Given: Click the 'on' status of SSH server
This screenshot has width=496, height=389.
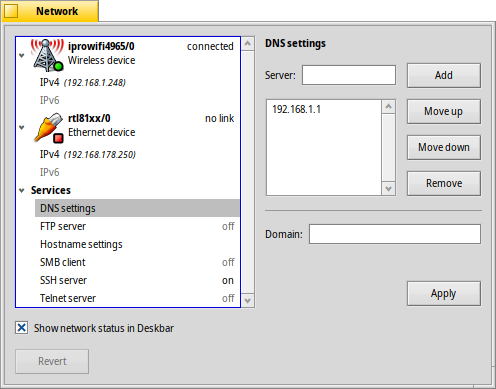Looking at the screenshot, I should point(228,281).
